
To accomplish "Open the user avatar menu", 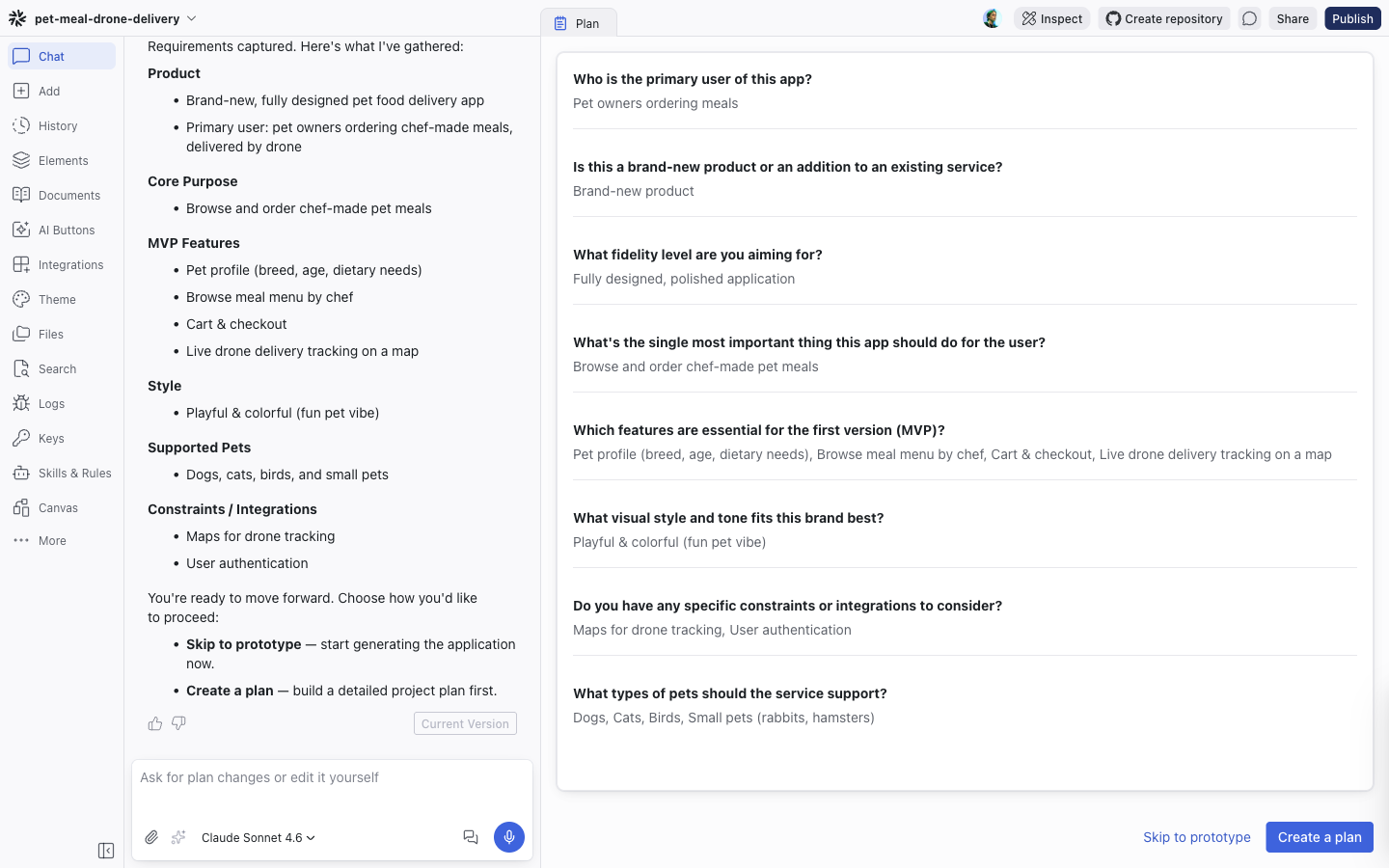I will [992, 18].
